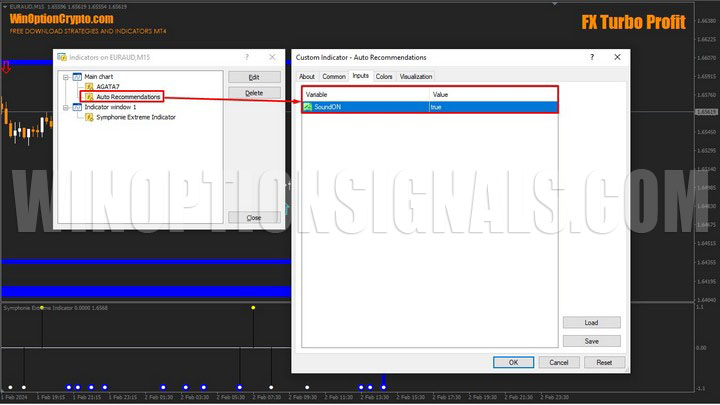Click the green SoundON variable icon
The width and height of the screenshot is (720, 405).
pyautogui.click(x=308, y=106)
